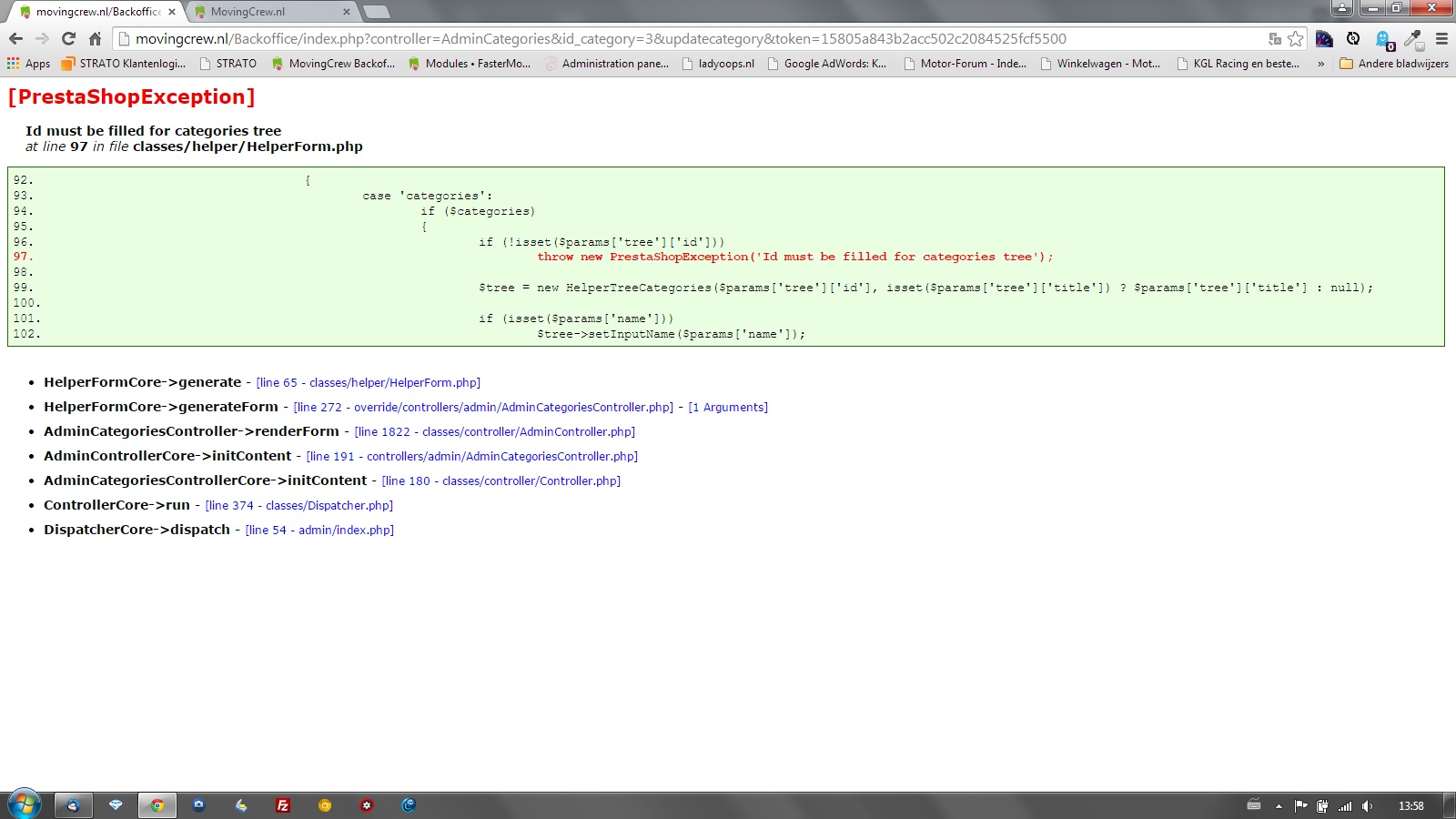Open the blue swirl smiley taskbar app
Screen dimensions: 1456x819
coord(409,805)
